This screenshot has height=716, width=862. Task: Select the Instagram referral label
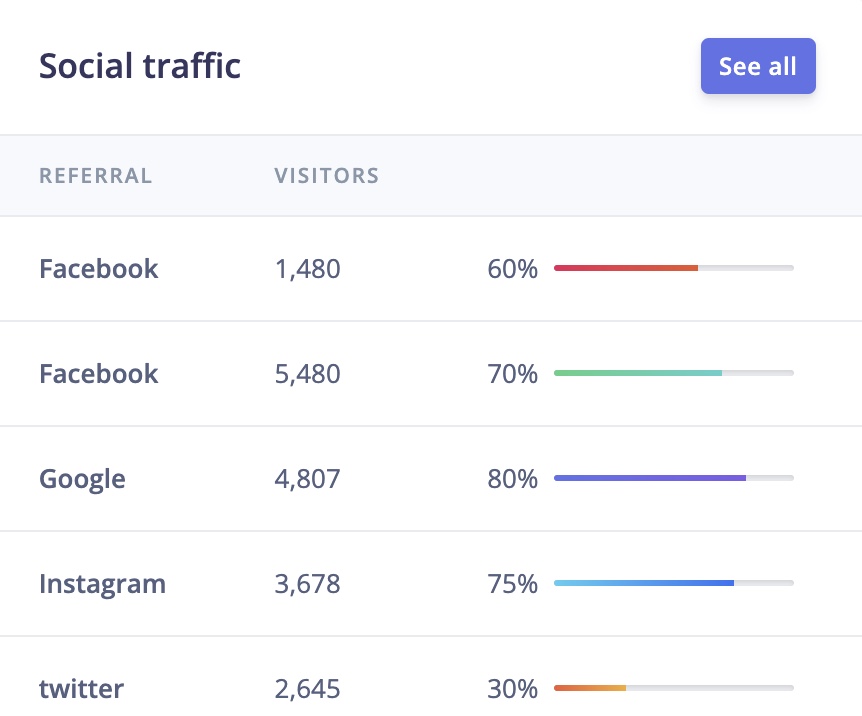point(102,584)
